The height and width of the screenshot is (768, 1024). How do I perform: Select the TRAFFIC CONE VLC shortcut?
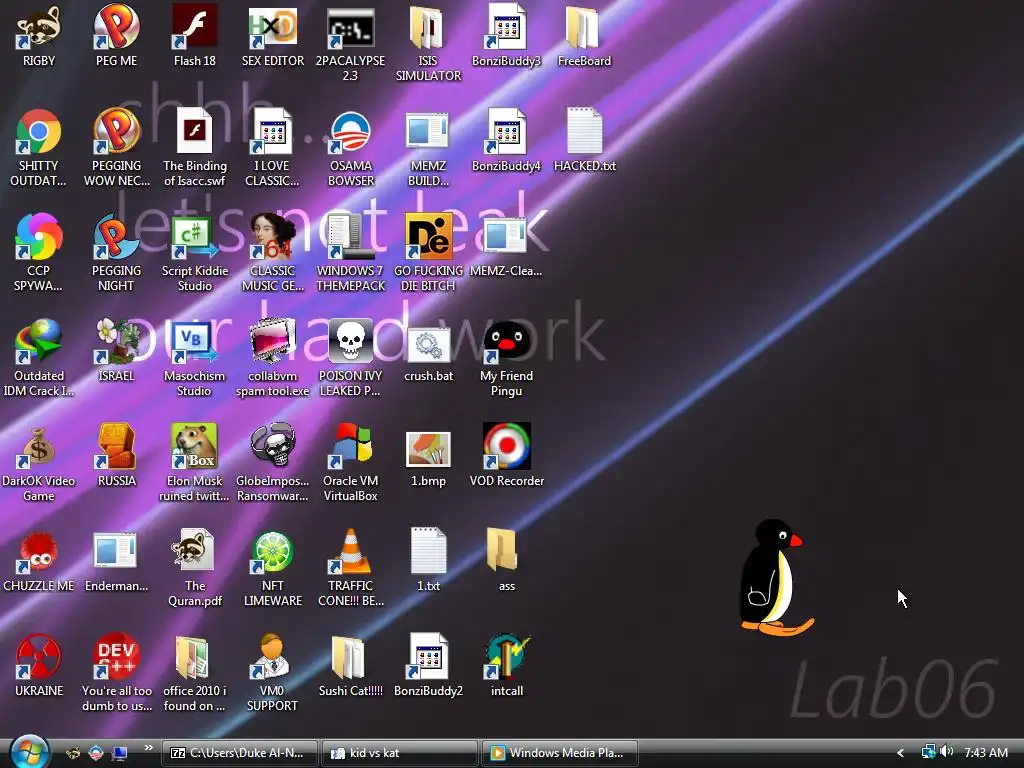pos(350,552)
